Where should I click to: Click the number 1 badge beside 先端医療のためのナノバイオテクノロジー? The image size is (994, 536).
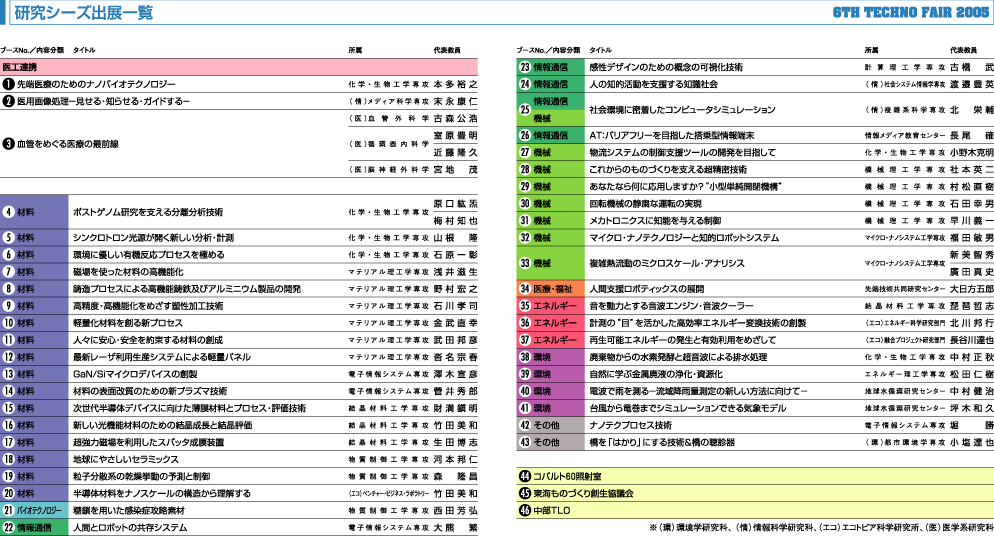8,84
